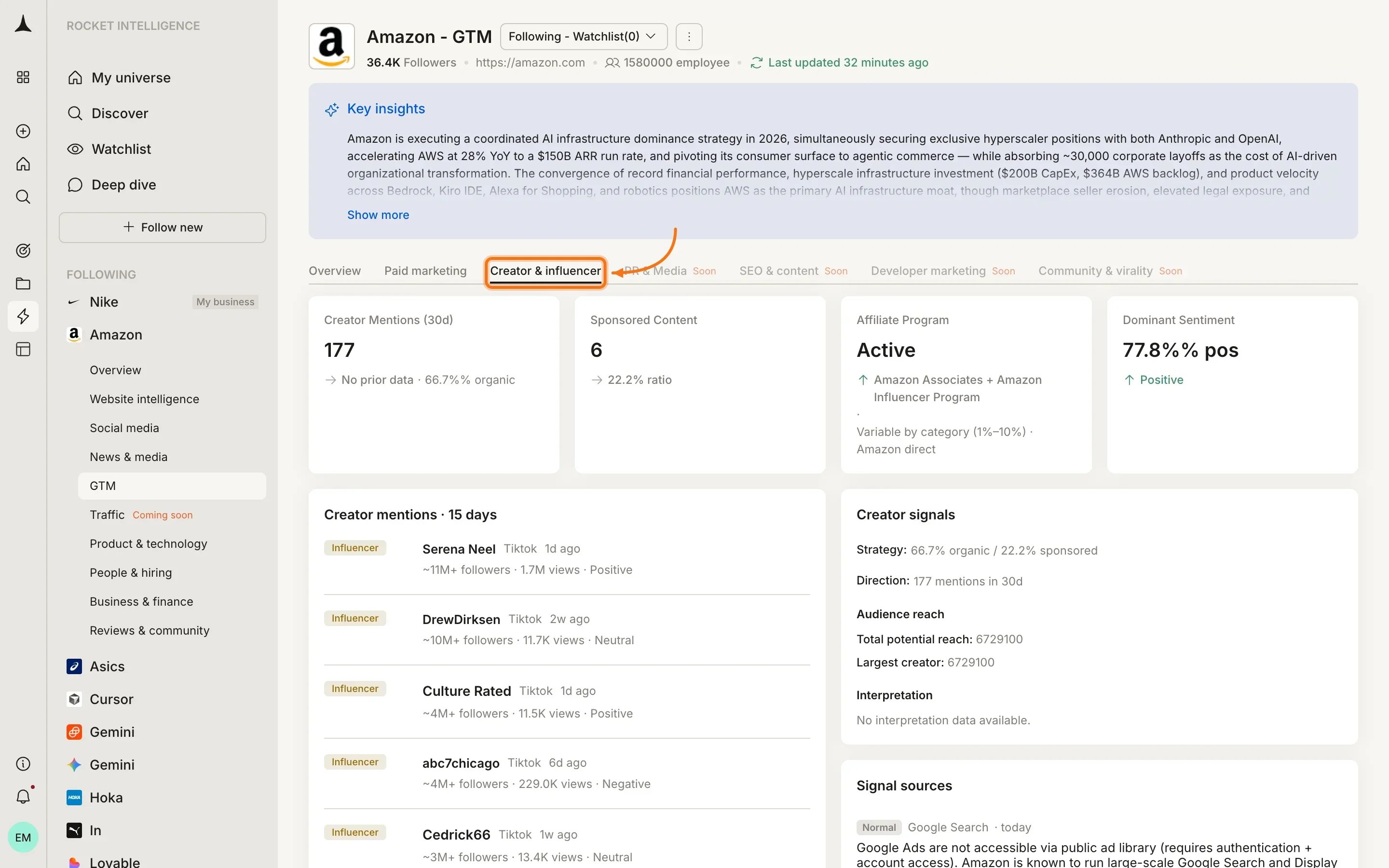Viewport: 1389px width, 868px height.
Task: Click the Sponsored Content card
Action: pyautogui.click(x=700, y=385)
